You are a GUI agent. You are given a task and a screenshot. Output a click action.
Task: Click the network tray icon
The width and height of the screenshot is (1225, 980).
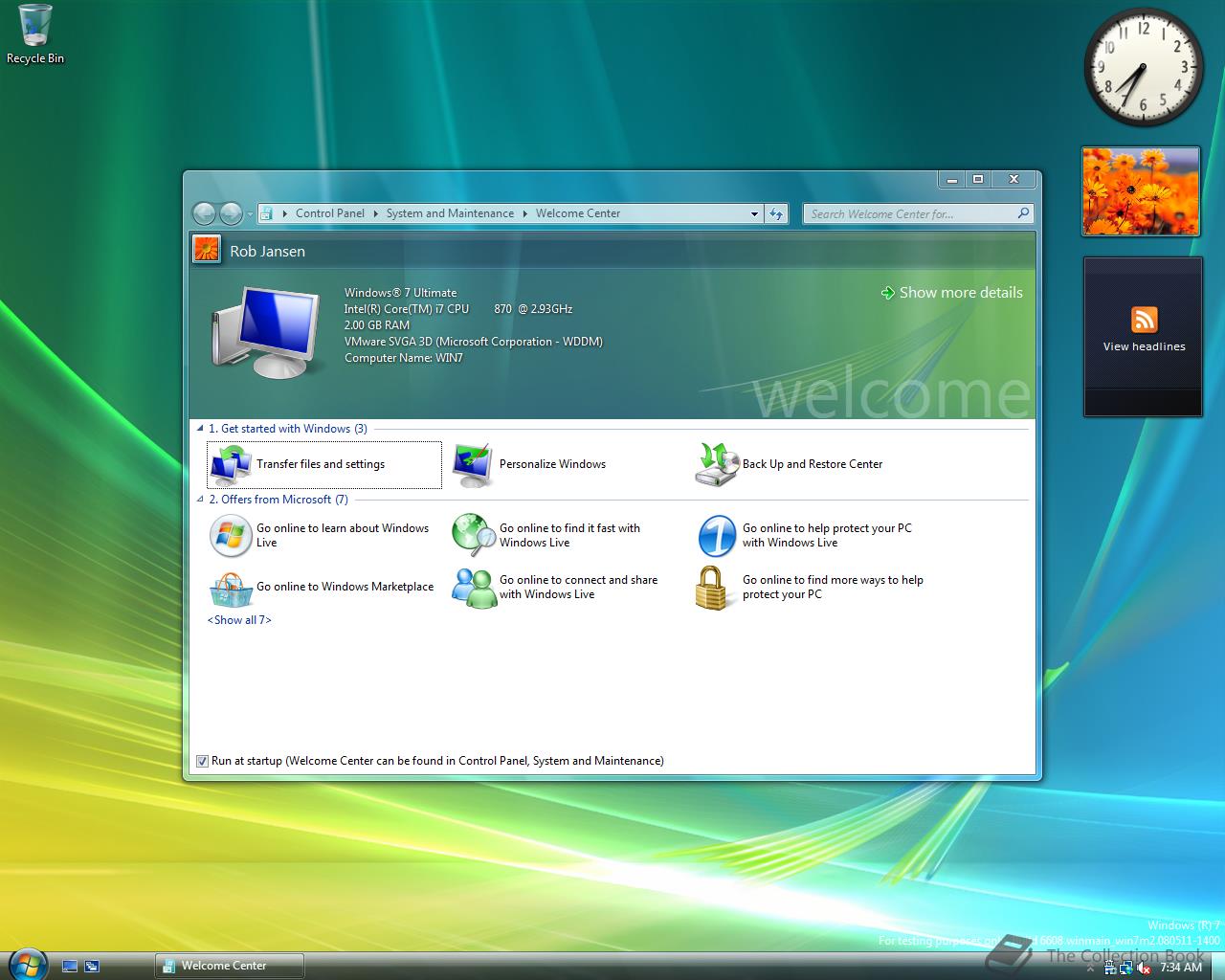1126,968
